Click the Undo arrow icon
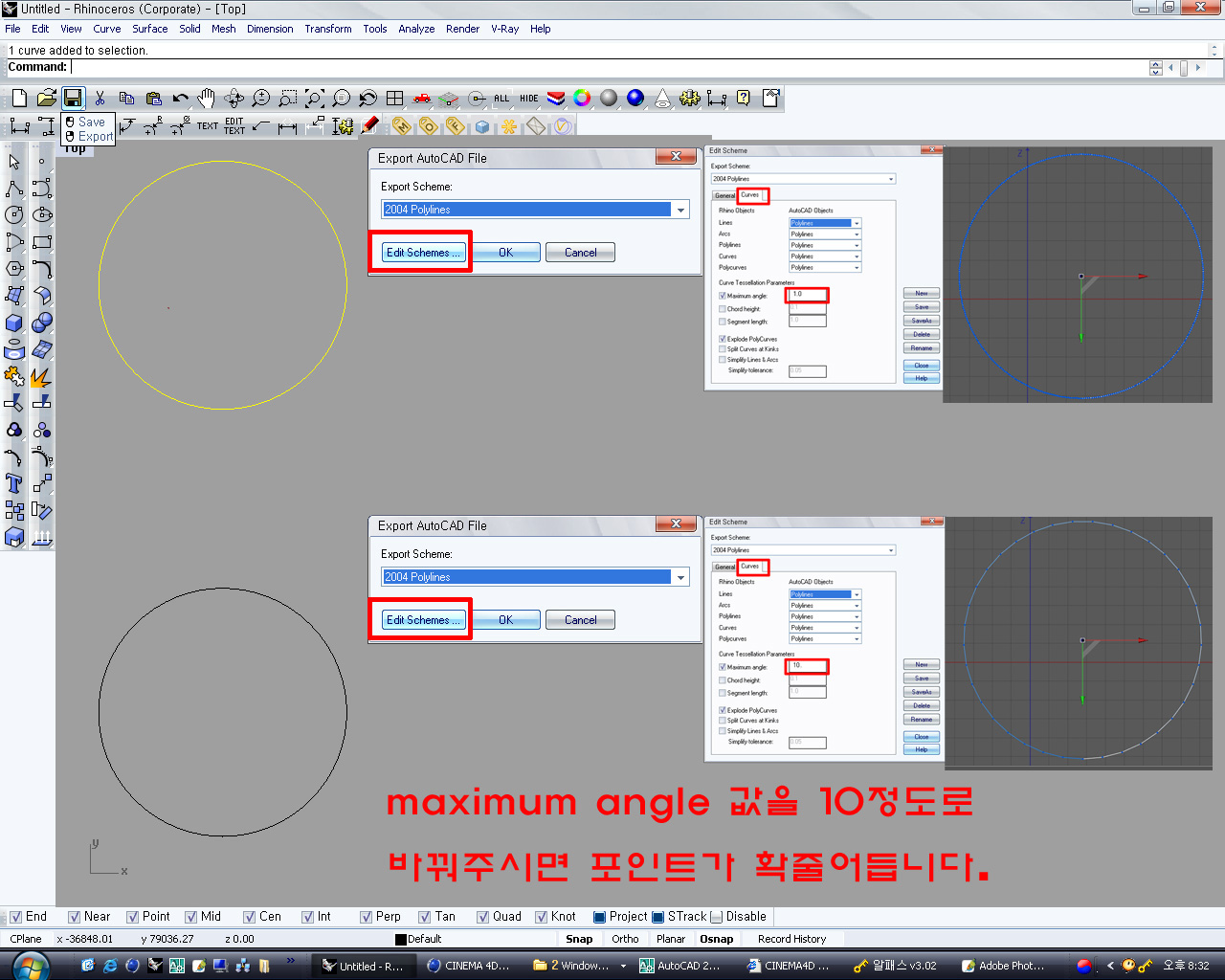The image size is (1225, 980). 180,99
